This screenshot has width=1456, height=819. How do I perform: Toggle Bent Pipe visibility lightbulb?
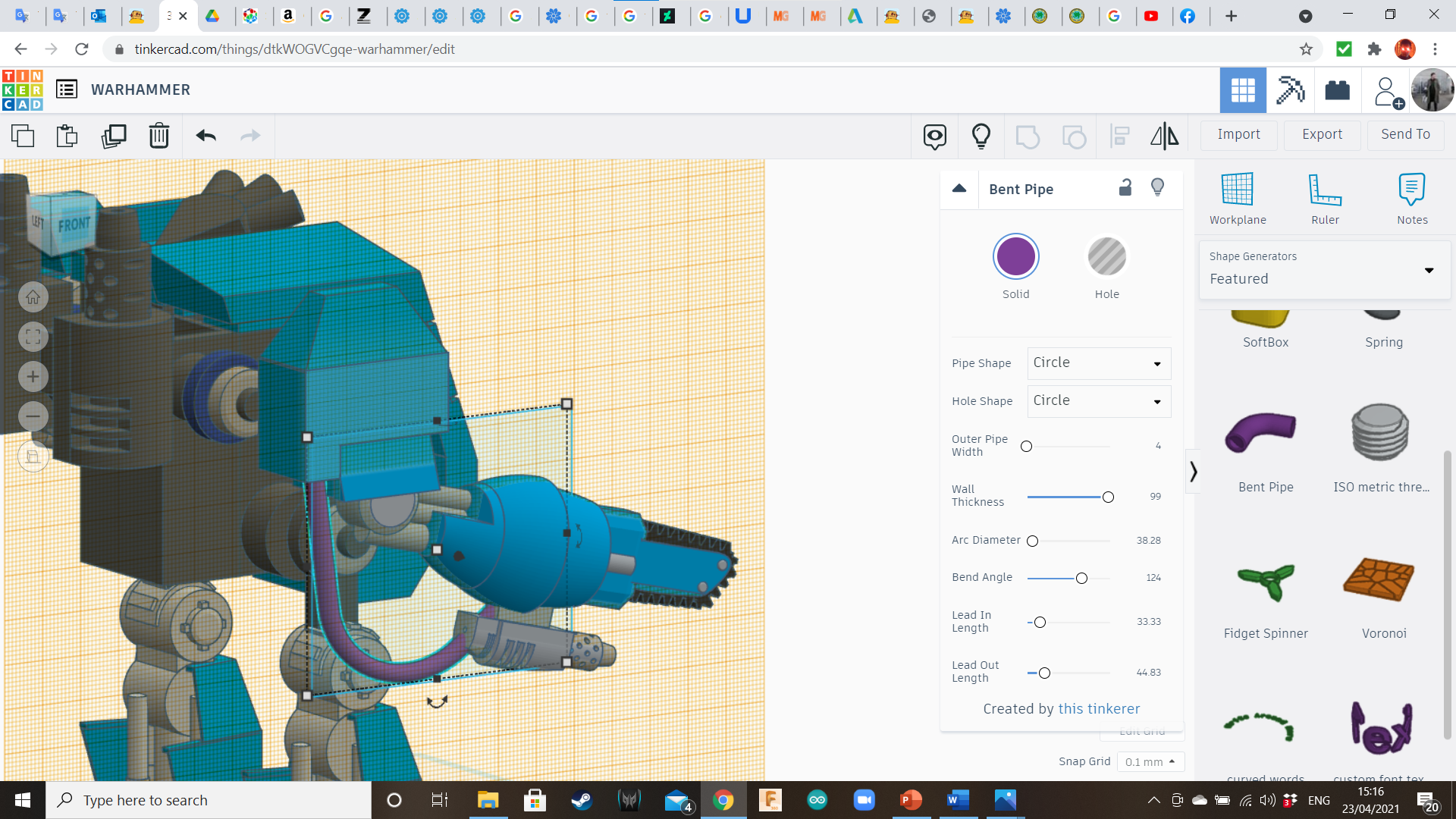pos(1157,187)
